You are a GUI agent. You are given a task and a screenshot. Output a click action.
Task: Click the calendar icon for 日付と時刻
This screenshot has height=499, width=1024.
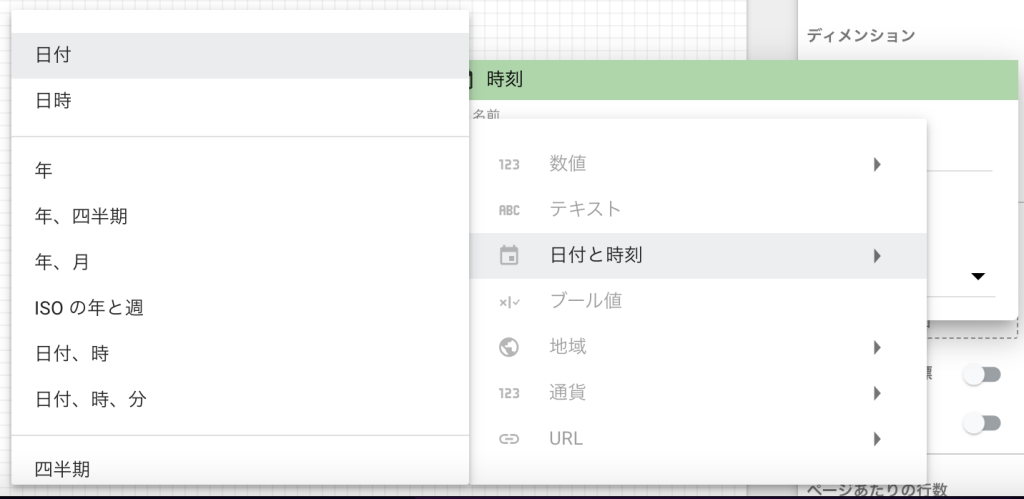pyautogui.click(x=509, y=256)
